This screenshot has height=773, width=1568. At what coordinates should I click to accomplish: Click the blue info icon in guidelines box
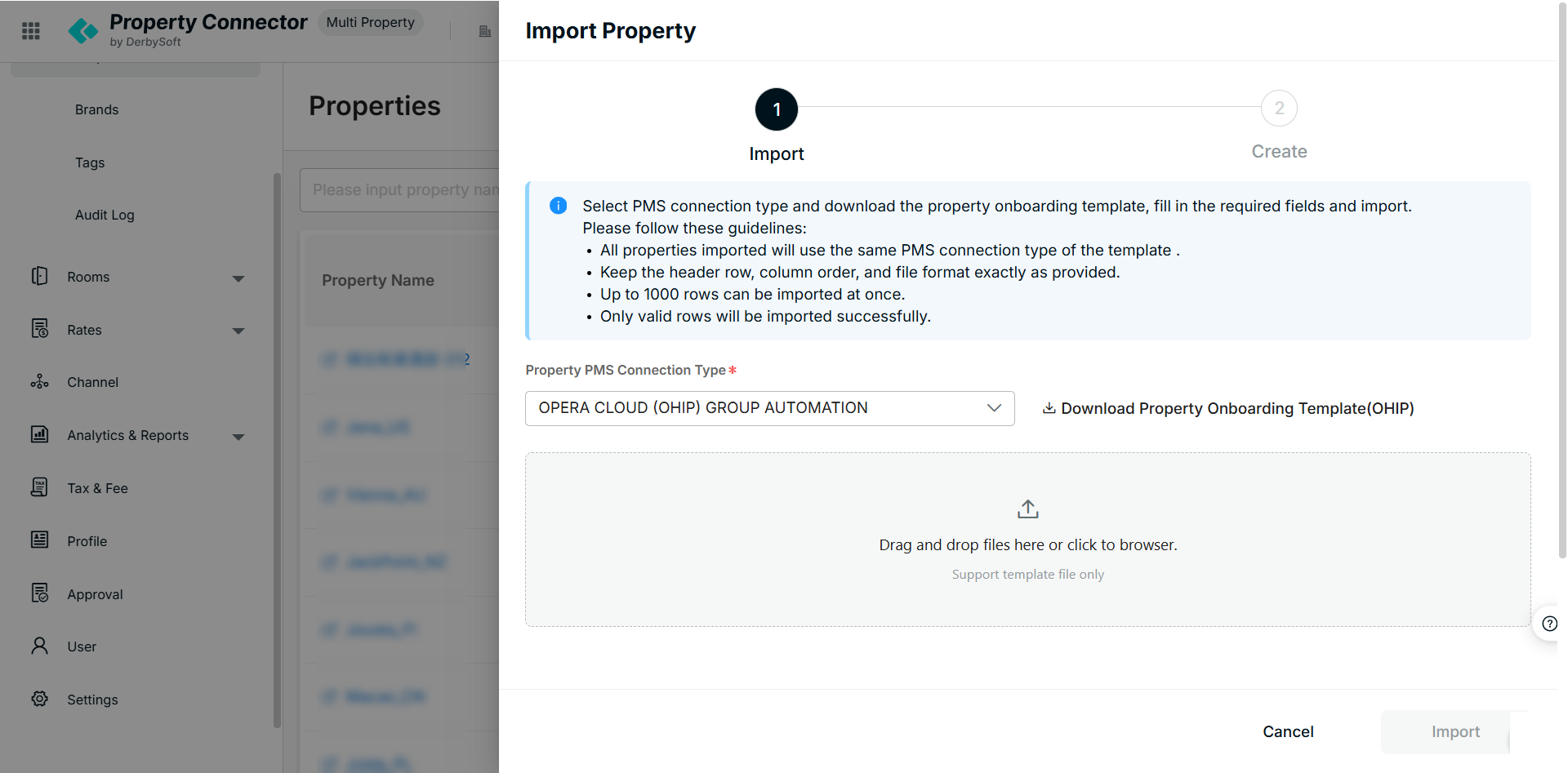559,206
